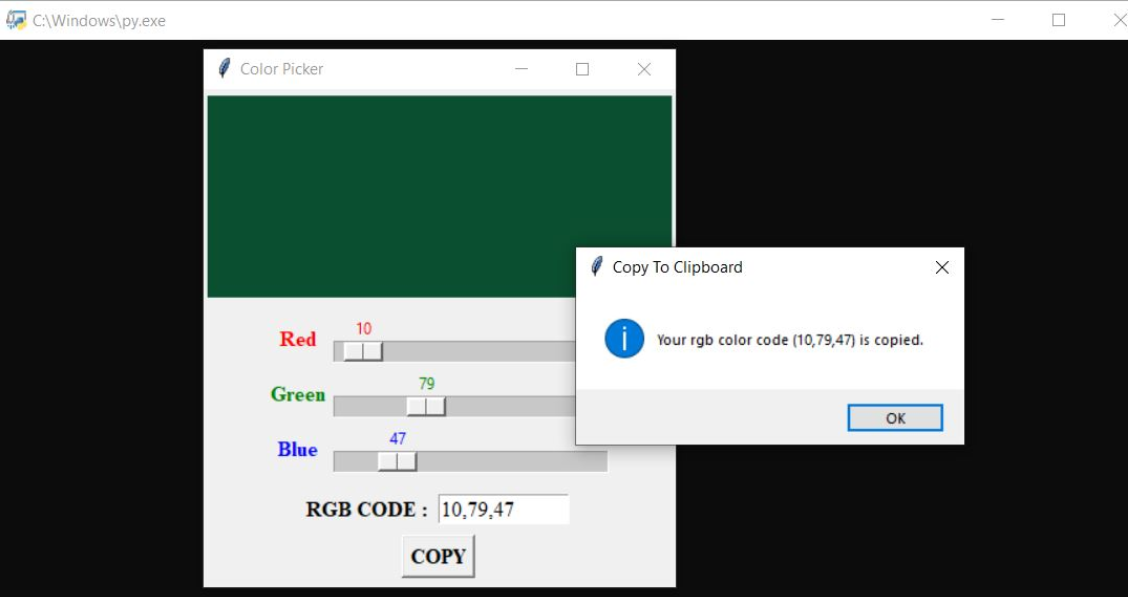Click the py.exe console icon in title bar
Image resolution: width=1129 pixels, height=597 pixels.
pos(16,20)
